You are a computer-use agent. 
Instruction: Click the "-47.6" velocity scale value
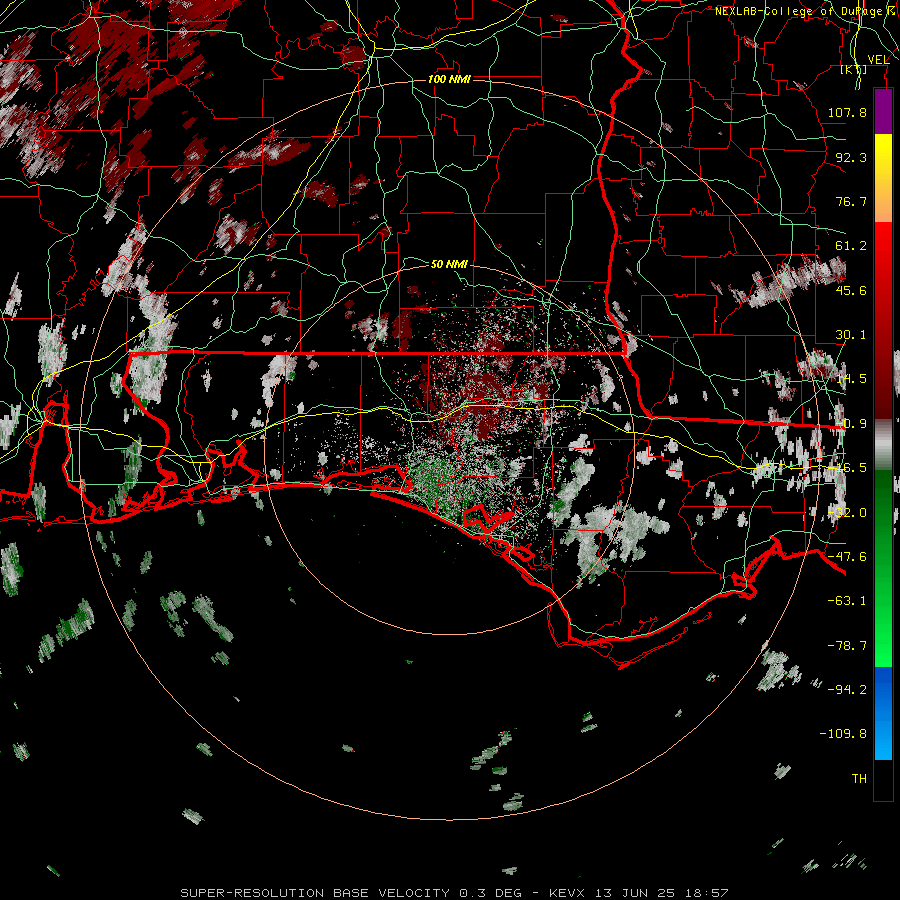(847, 557)
